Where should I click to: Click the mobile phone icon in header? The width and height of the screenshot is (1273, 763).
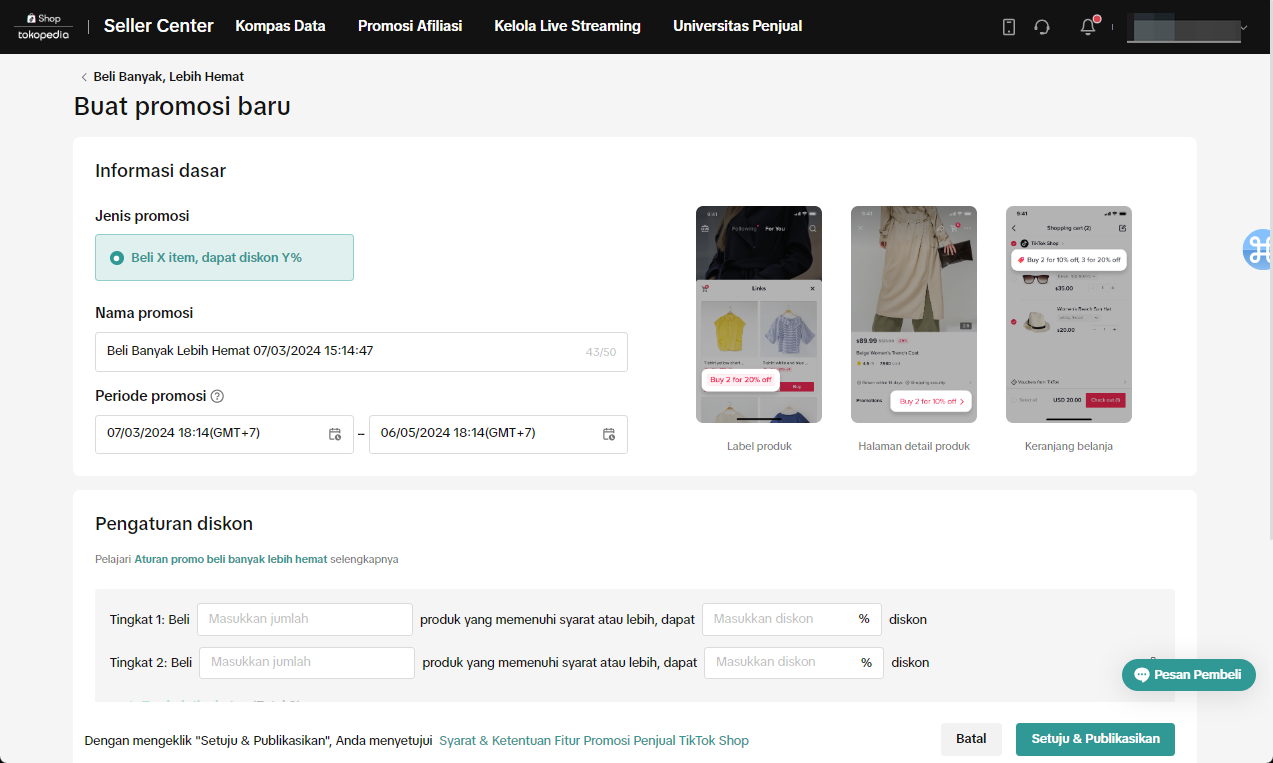pos(1009,27)
